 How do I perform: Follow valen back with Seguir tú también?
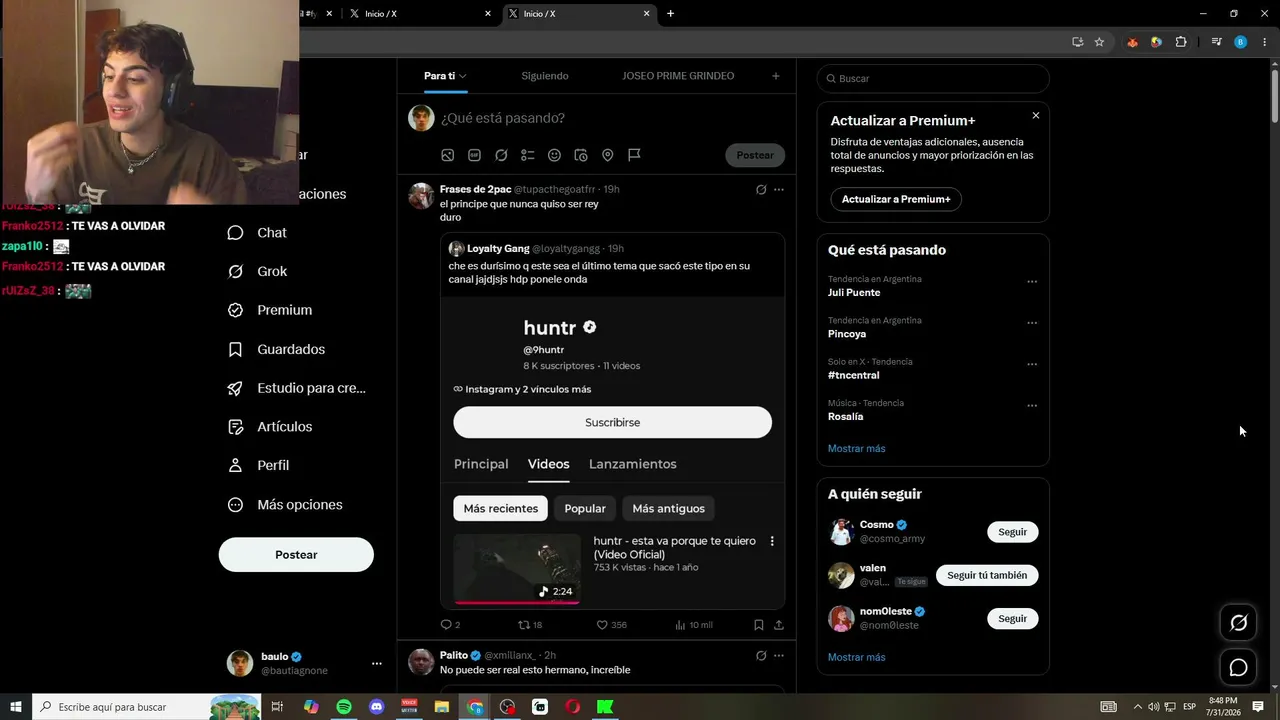pyautogui.click(x=987, y=575)
